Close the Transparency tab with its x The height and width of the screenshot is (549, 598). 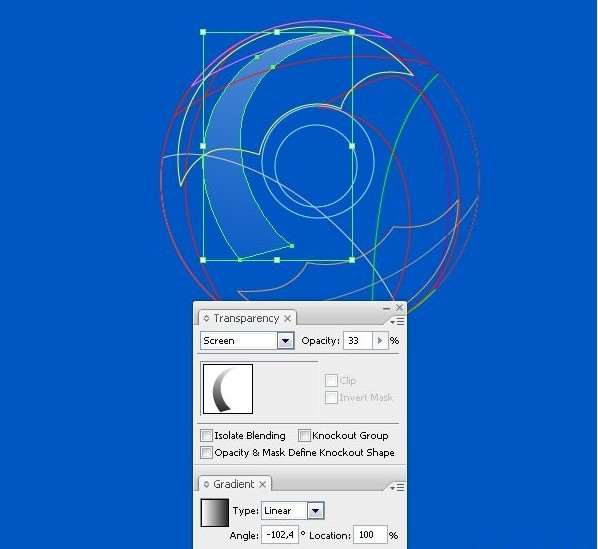coord(288,318)
